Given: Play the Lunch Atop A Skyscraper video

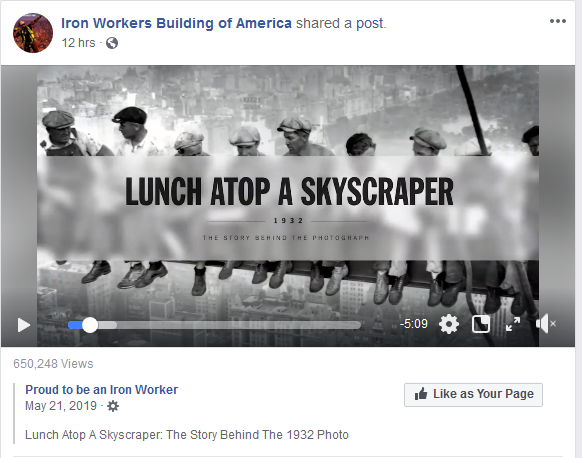Looking at the screenshot, I should click(24, 325).
